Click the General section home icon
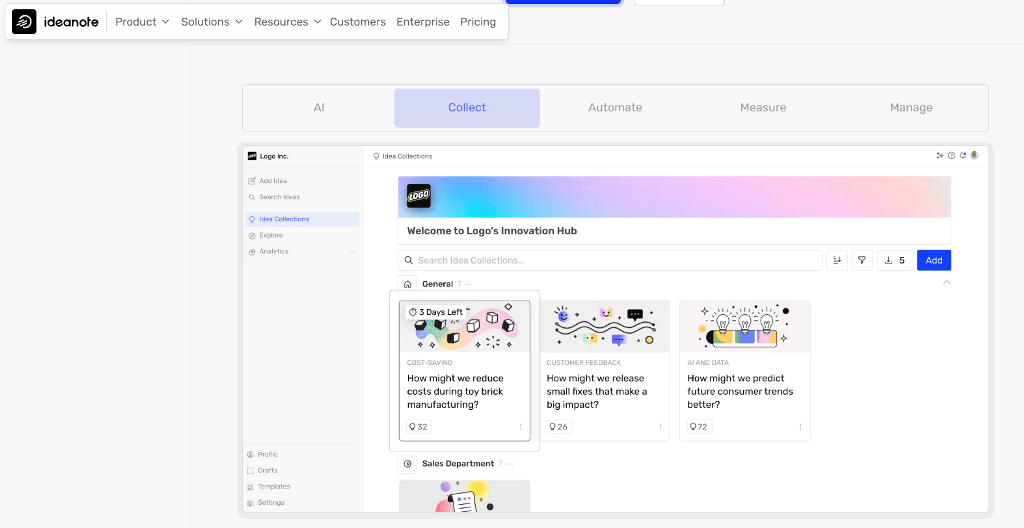1024x528 pixels. (408, 284)
